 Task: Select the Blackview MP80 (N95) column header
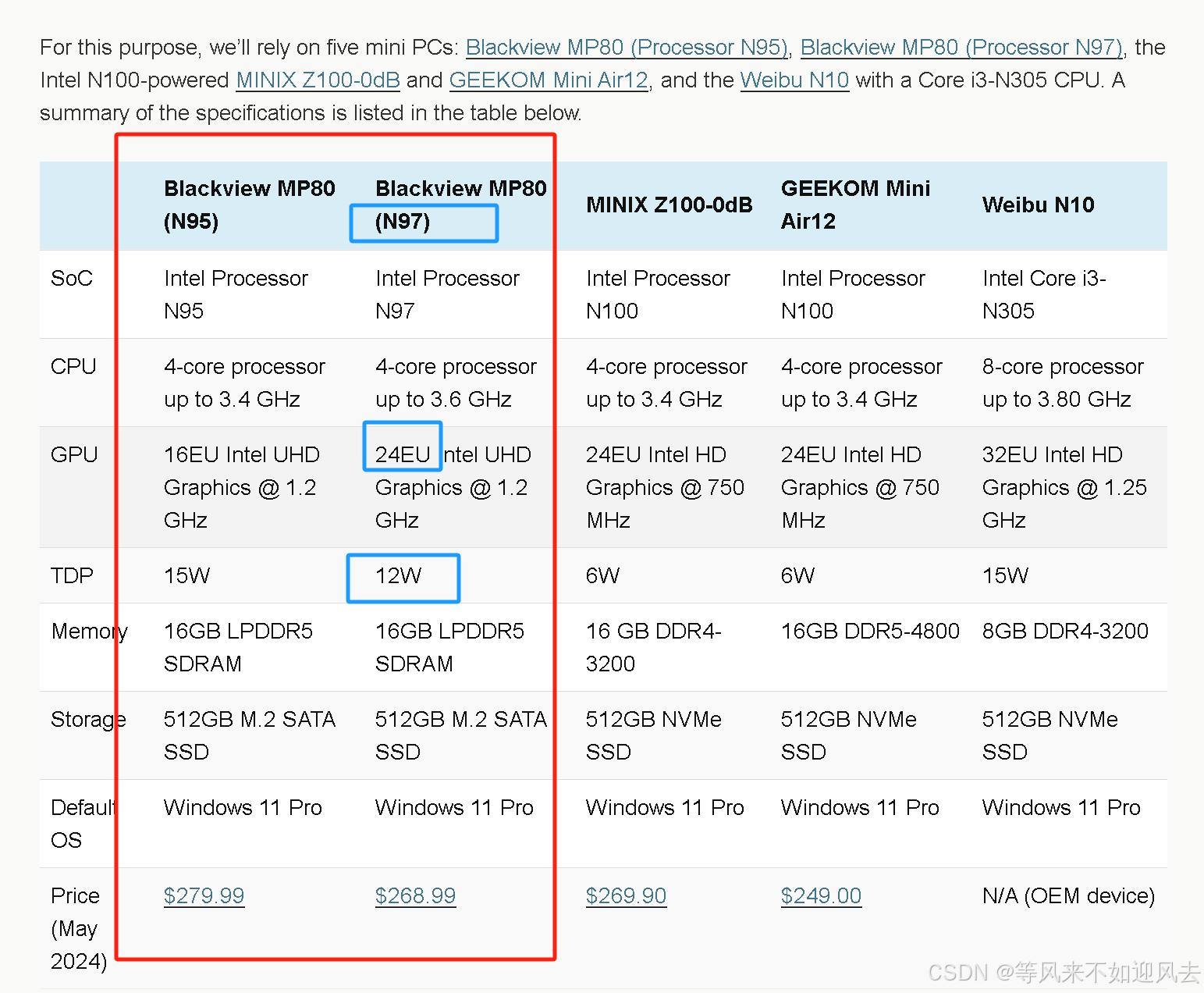[250, 205]
